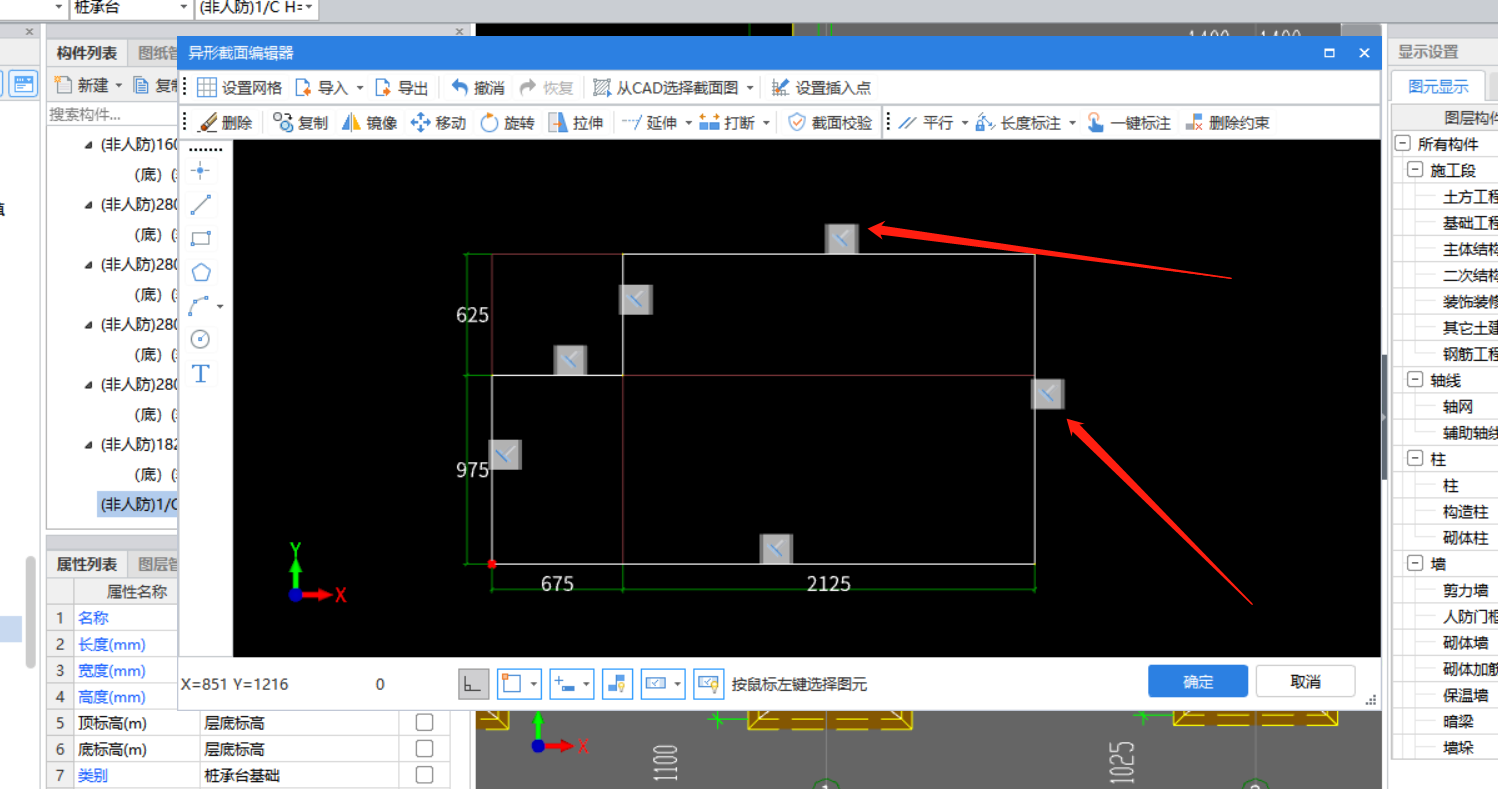1498x789 pixels.
Task: Select the rectangle drawing tool
Action: 201,239
